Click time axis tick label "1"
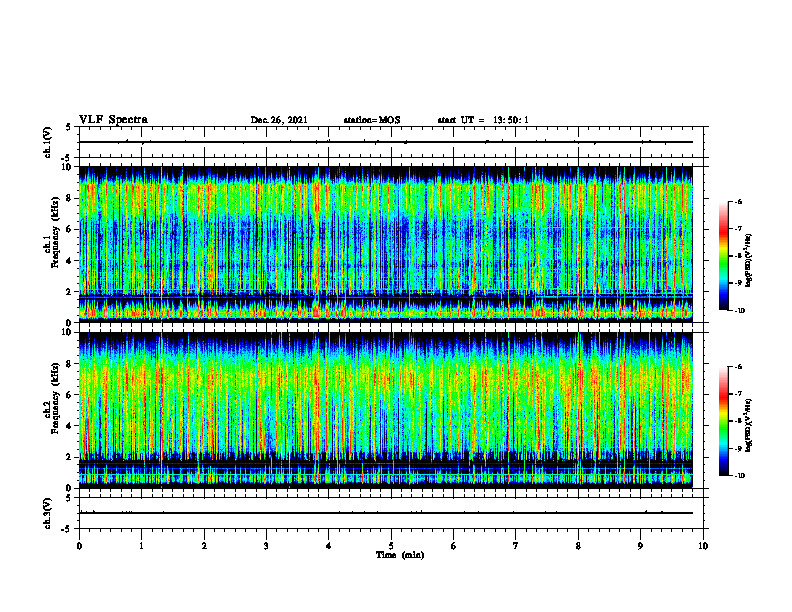Image resolution: width=792 pixels, height=612 pixels. (141, 546)
